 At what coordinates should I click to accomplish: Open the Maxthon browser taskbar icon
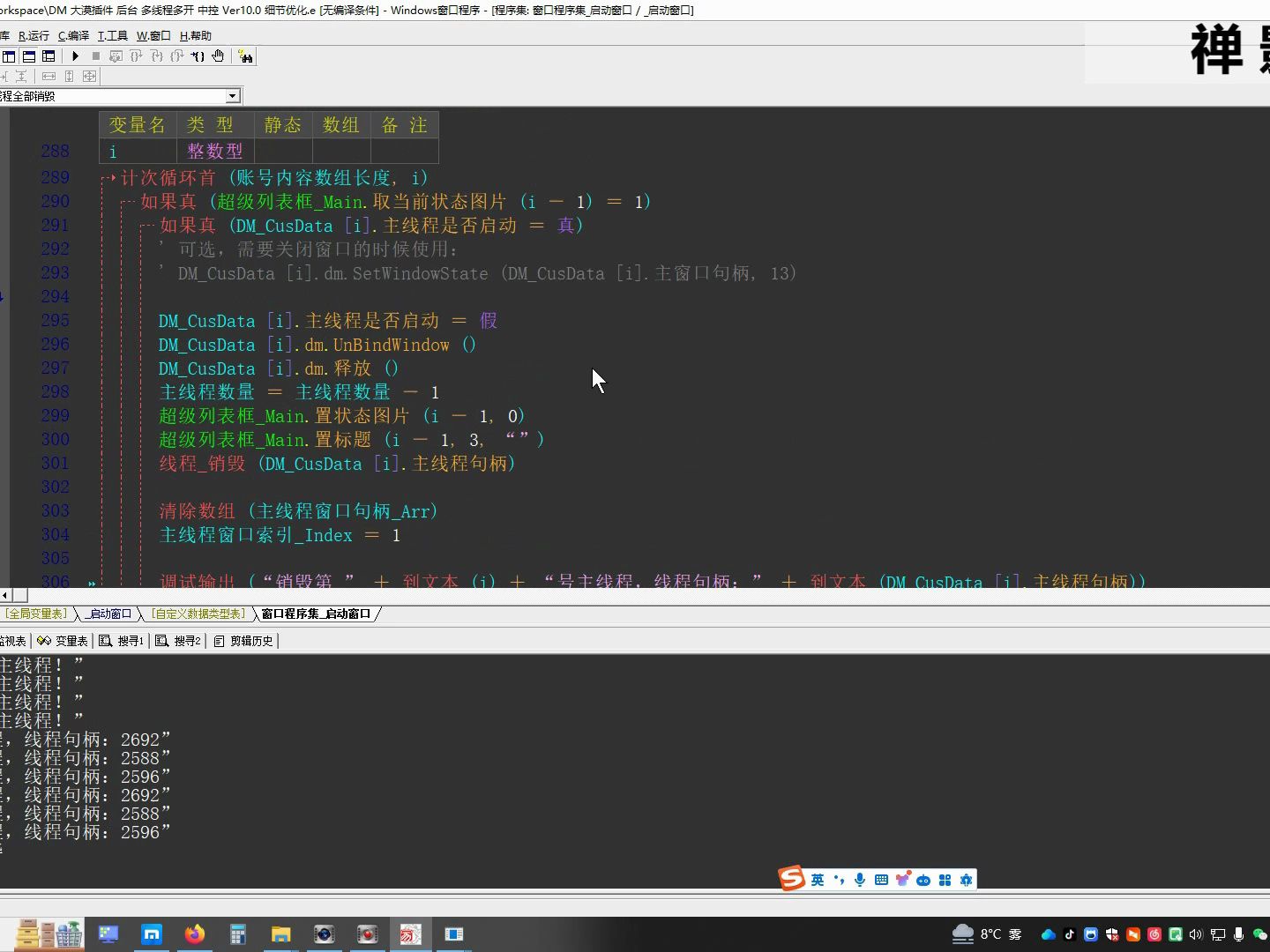pyautogui.click(x=152, y=934)
